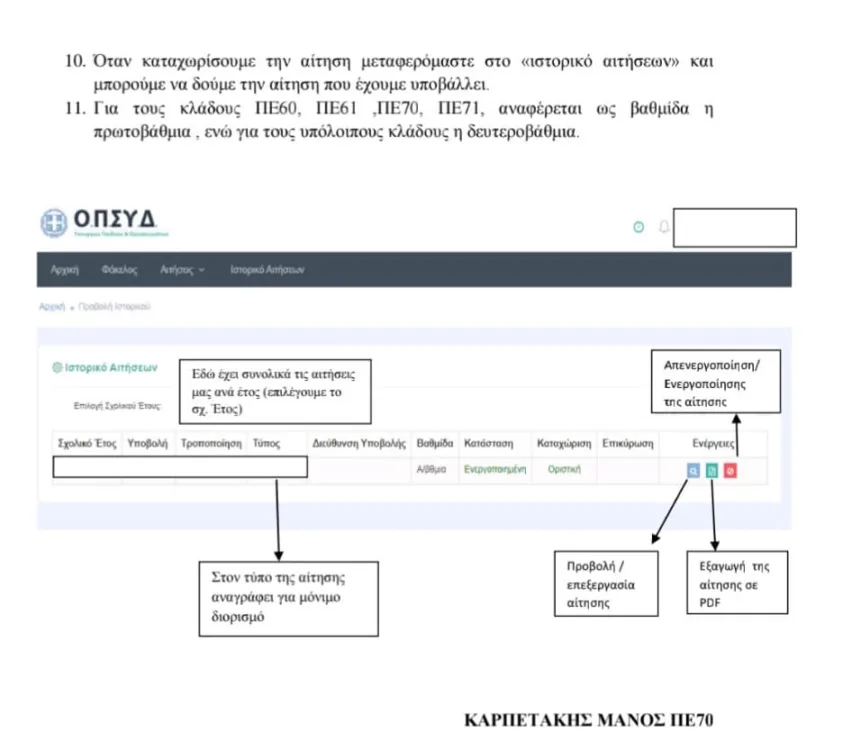The image size is (861, 750).
Task: Click the red deactivate application icon
Action: [x=731, y=471]
